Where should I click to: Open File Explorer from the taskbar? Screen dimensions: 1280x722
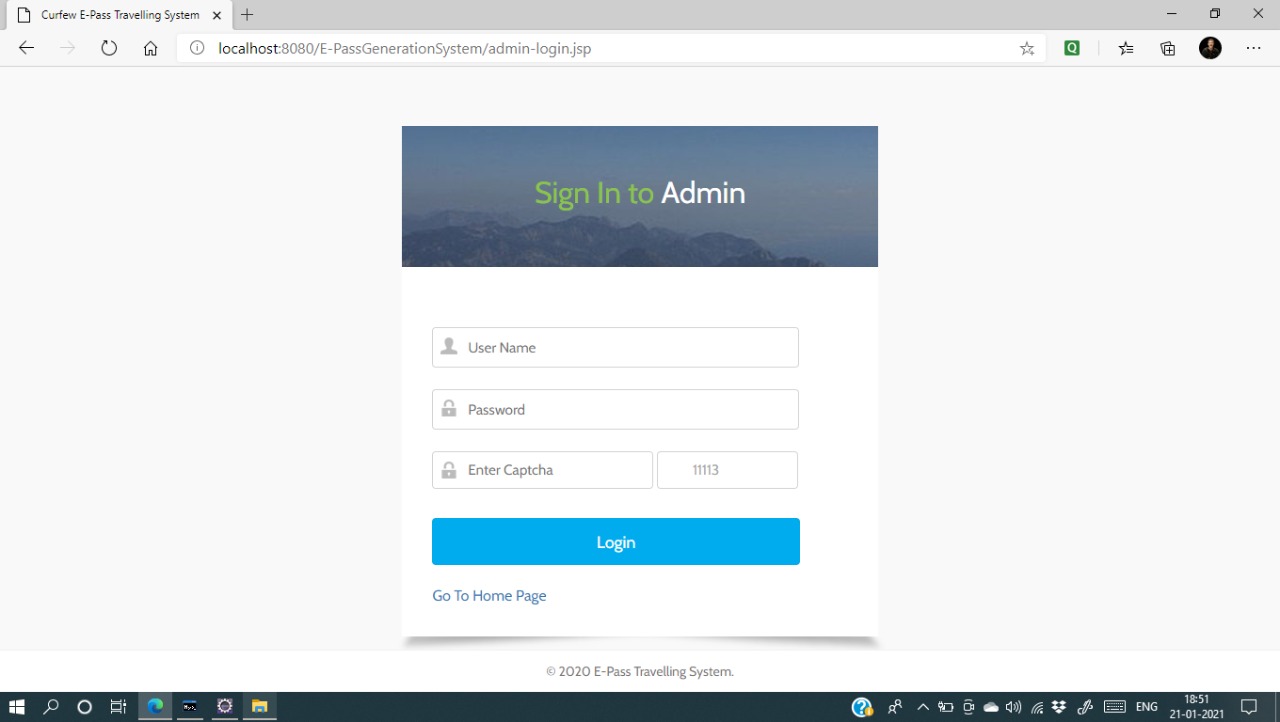pos(259,707)
